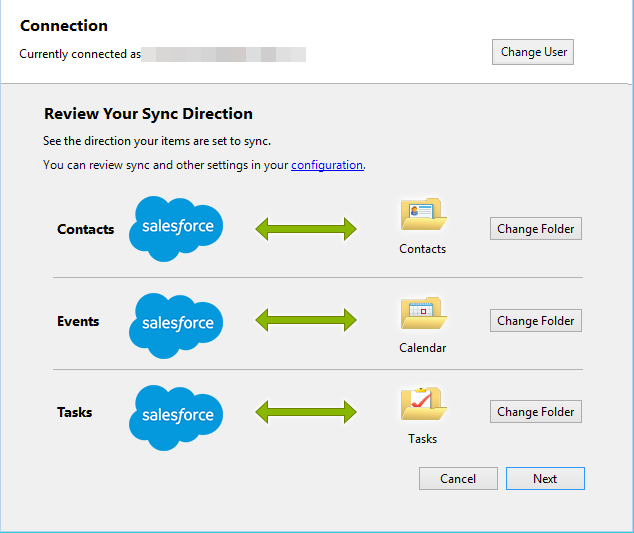Click 'See the direction your items' text

(x=157, y=141)
